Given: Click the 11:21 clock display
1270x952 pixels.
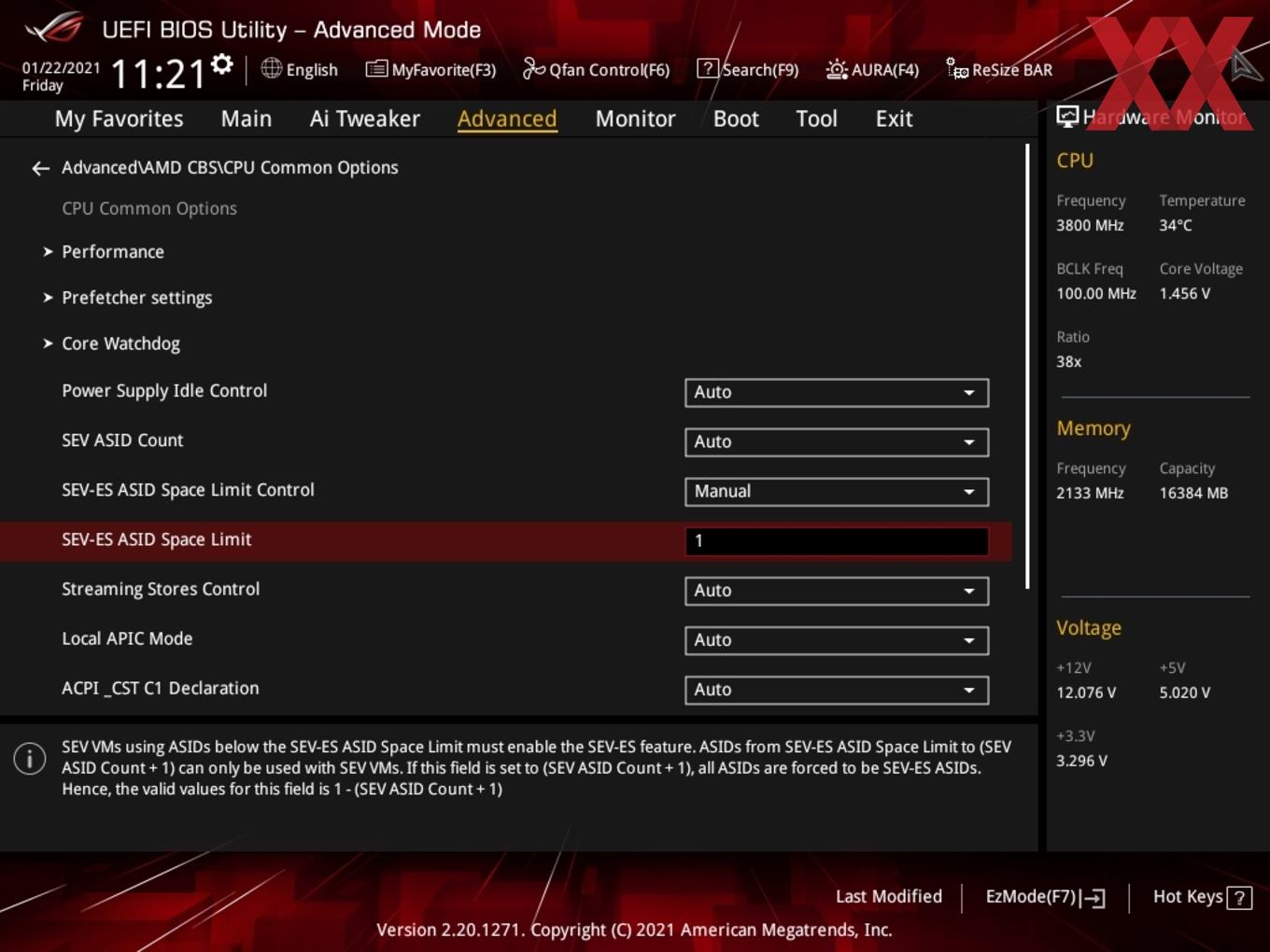Looking at the screenshot, I should [157, 74].
